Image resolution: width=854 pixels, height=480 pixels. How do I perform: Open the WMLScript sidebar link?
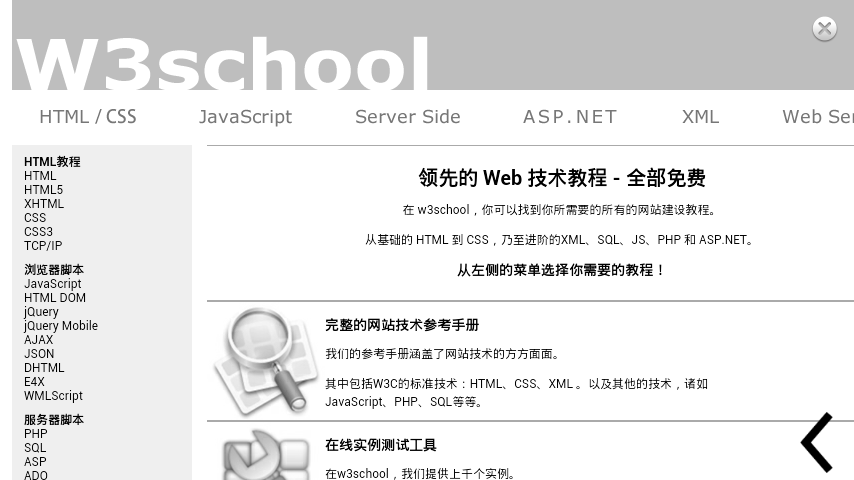[x=53, y=396]
